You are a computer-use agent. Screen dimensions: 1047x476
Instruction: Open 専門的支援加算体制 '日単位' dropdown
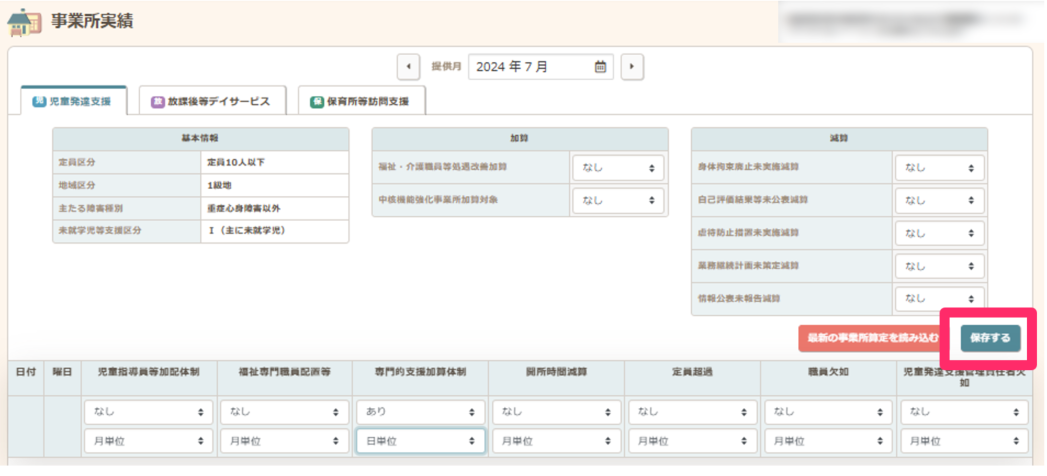(420, 440)
